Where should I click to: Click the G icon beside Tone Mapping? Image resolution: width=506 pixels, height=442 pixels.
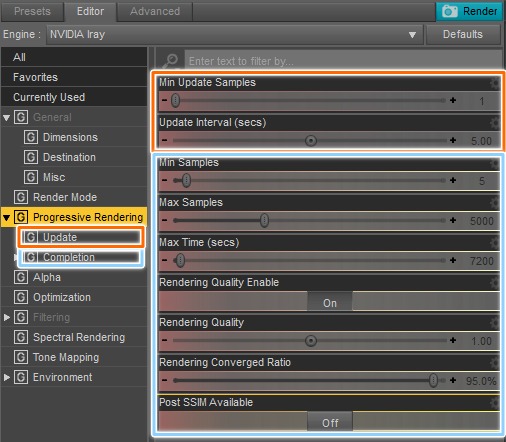(x=21, y=357)
